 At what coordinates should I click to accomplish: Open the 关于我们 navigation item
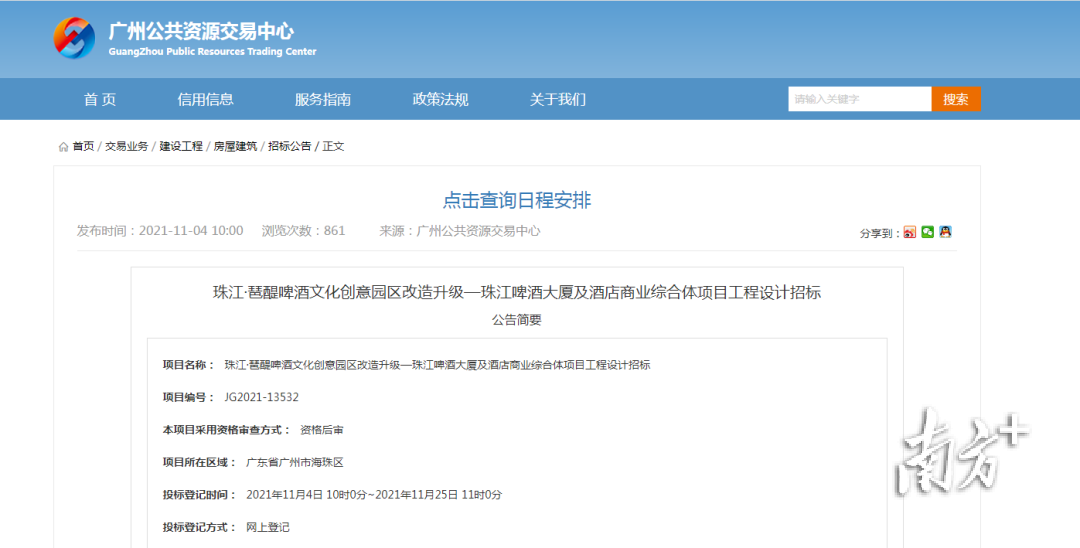(x=558, y=99)
